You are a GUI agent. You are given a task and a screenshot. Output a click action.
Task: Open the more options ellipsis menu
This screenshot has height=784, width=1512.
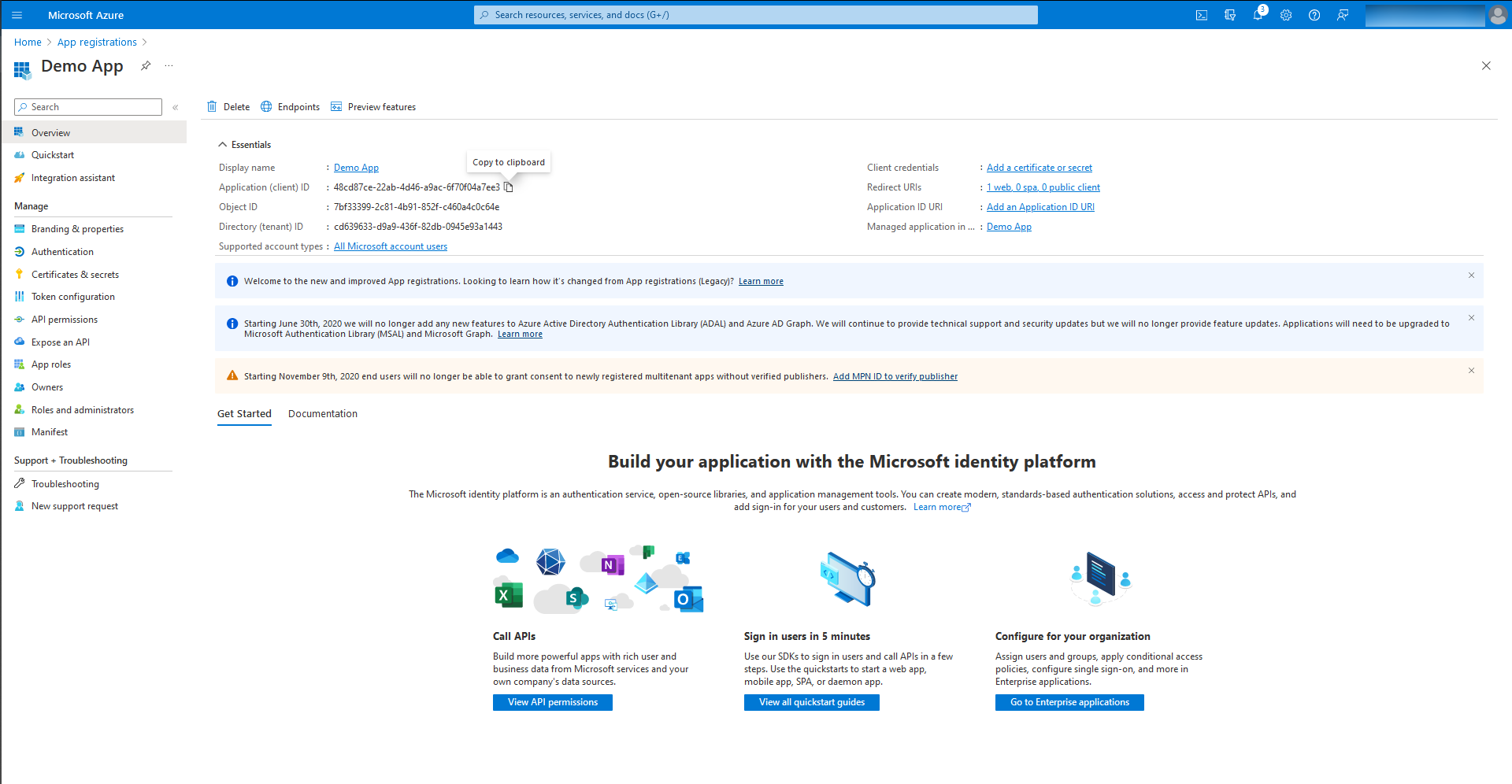(x=169, y=66)
